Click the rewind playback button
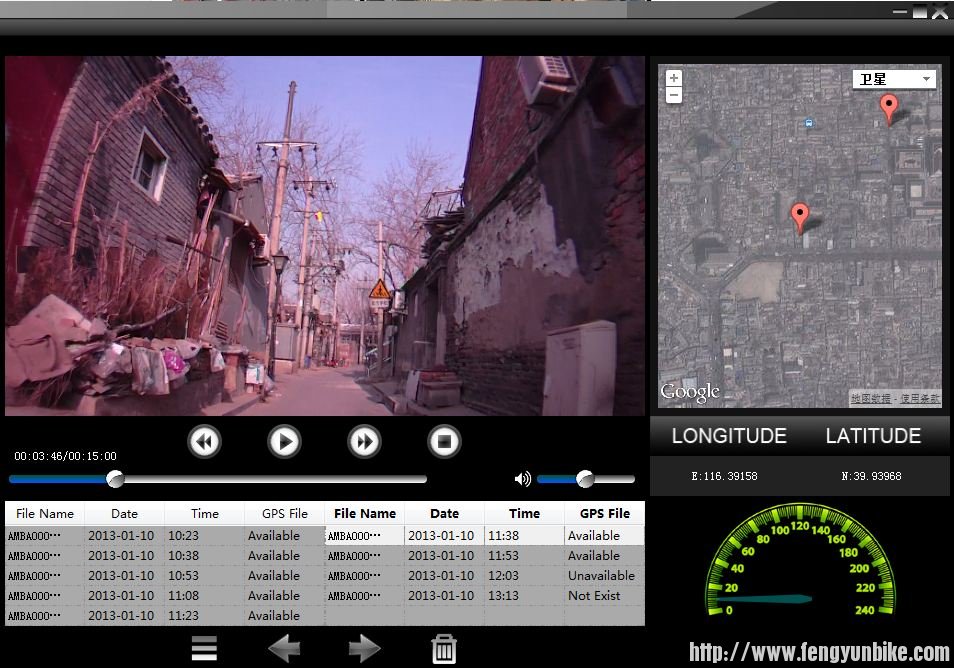 (205, 441)
